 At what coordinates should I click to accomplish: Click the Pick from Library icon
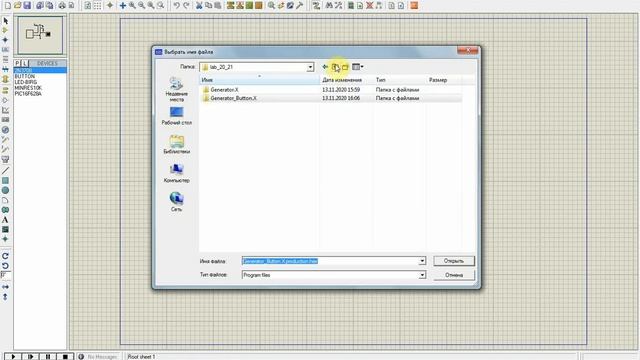tap(271, 5)
